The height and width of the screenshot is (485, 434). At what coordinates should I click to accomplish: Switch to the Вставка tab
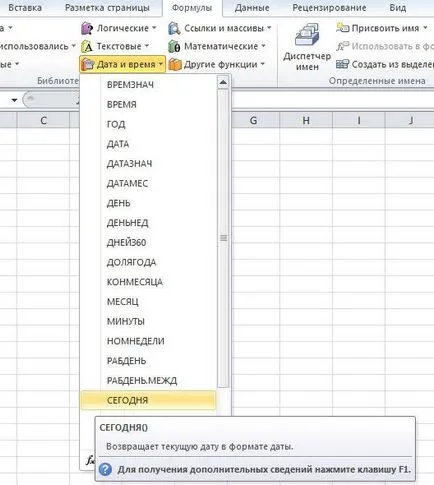(x=25, y=8)
